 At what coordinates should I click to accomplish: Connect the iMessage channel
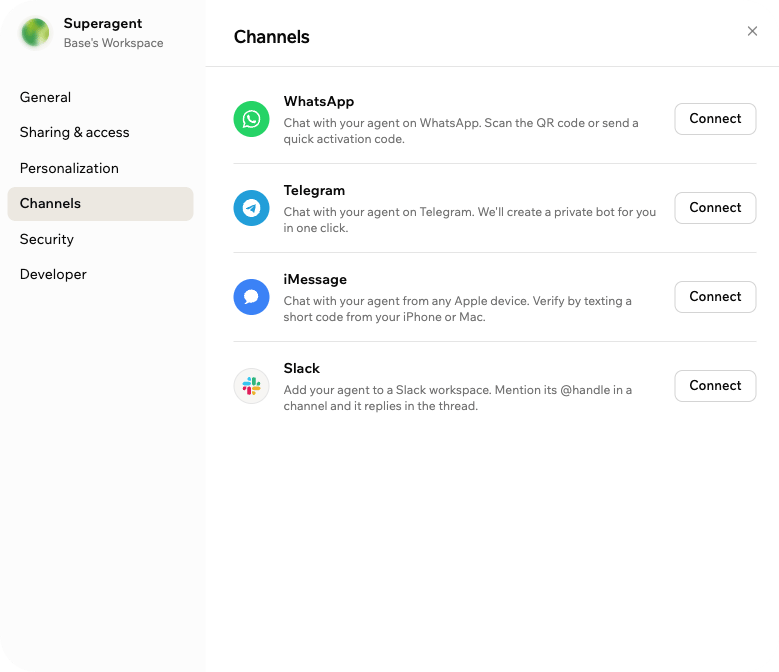click(715, 297)
